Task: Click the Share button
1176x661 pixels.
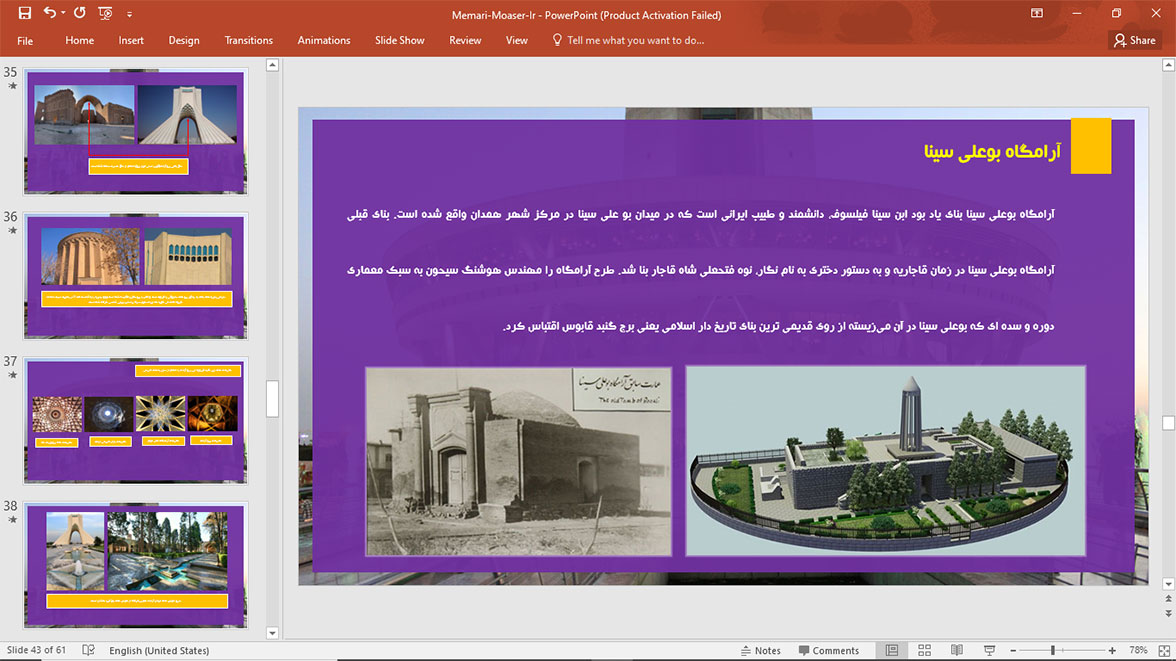Action: click(x=1134, y=40)
